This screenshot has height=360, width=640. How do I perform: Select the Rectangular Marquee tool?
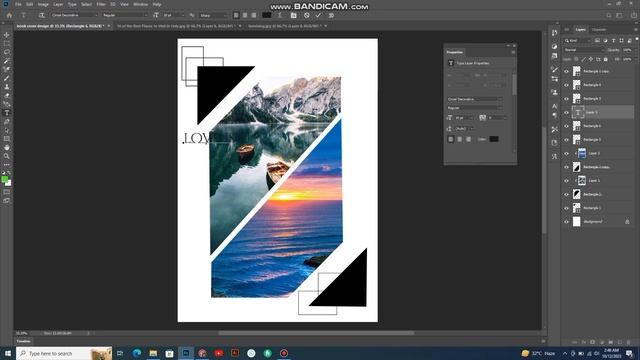pyautogui.click(x=7, y=44)
